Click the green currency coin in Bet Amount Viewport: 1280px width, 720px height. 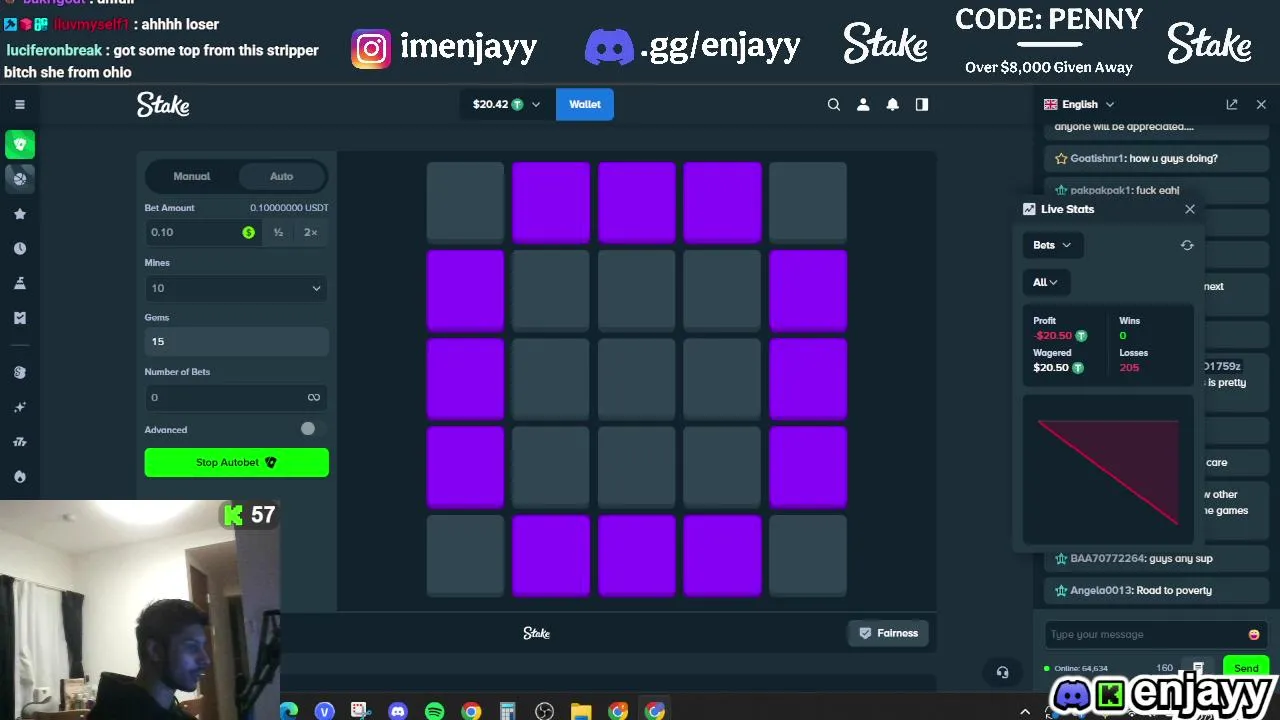(x=248, y=232)
